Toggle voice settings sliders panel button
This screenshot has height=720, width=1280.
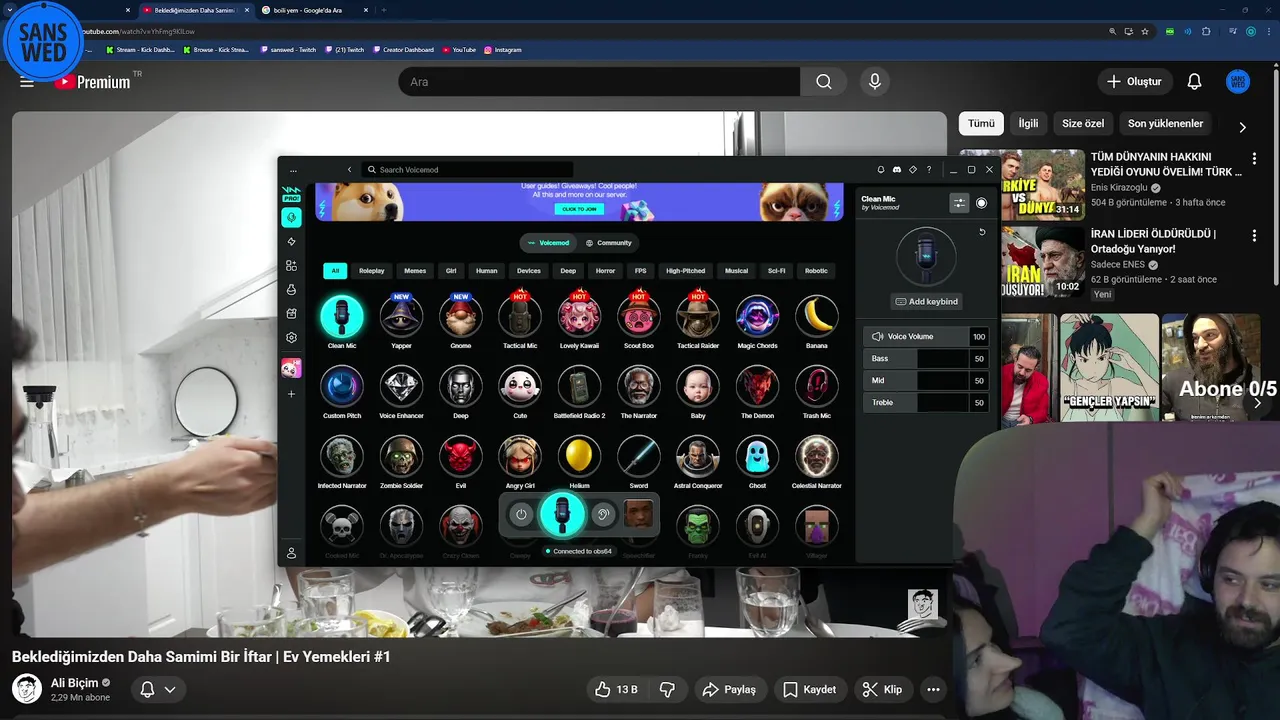[959, 203]
